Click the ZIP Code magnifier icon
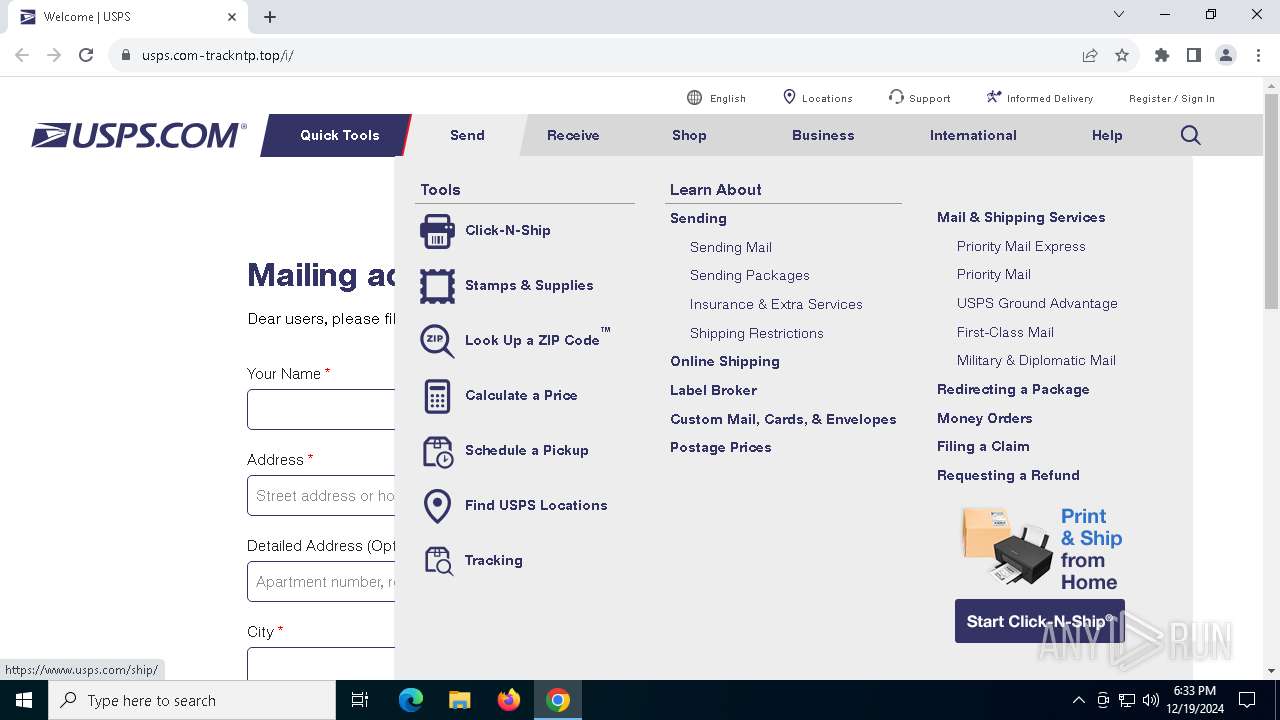The height and width of the screenshot is (720, 1280). coord(437,341)
